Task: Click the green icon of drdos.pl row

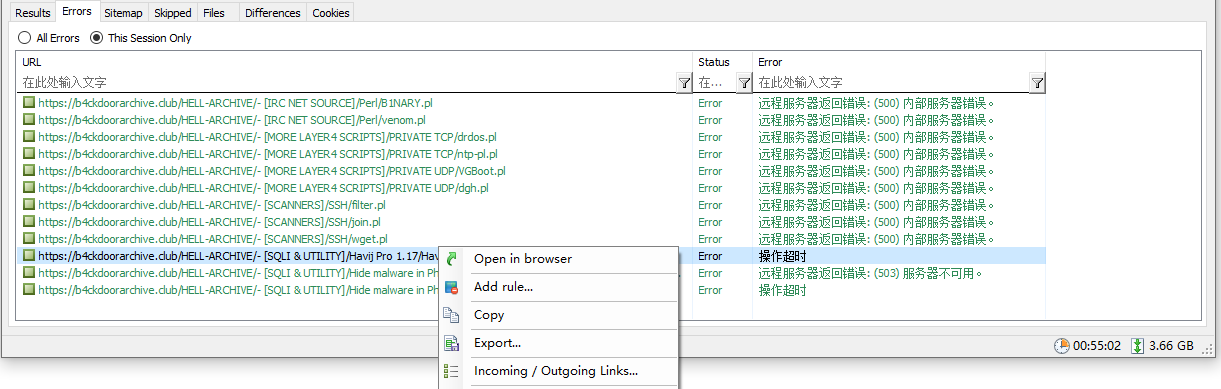Action: tap(29, 137)
